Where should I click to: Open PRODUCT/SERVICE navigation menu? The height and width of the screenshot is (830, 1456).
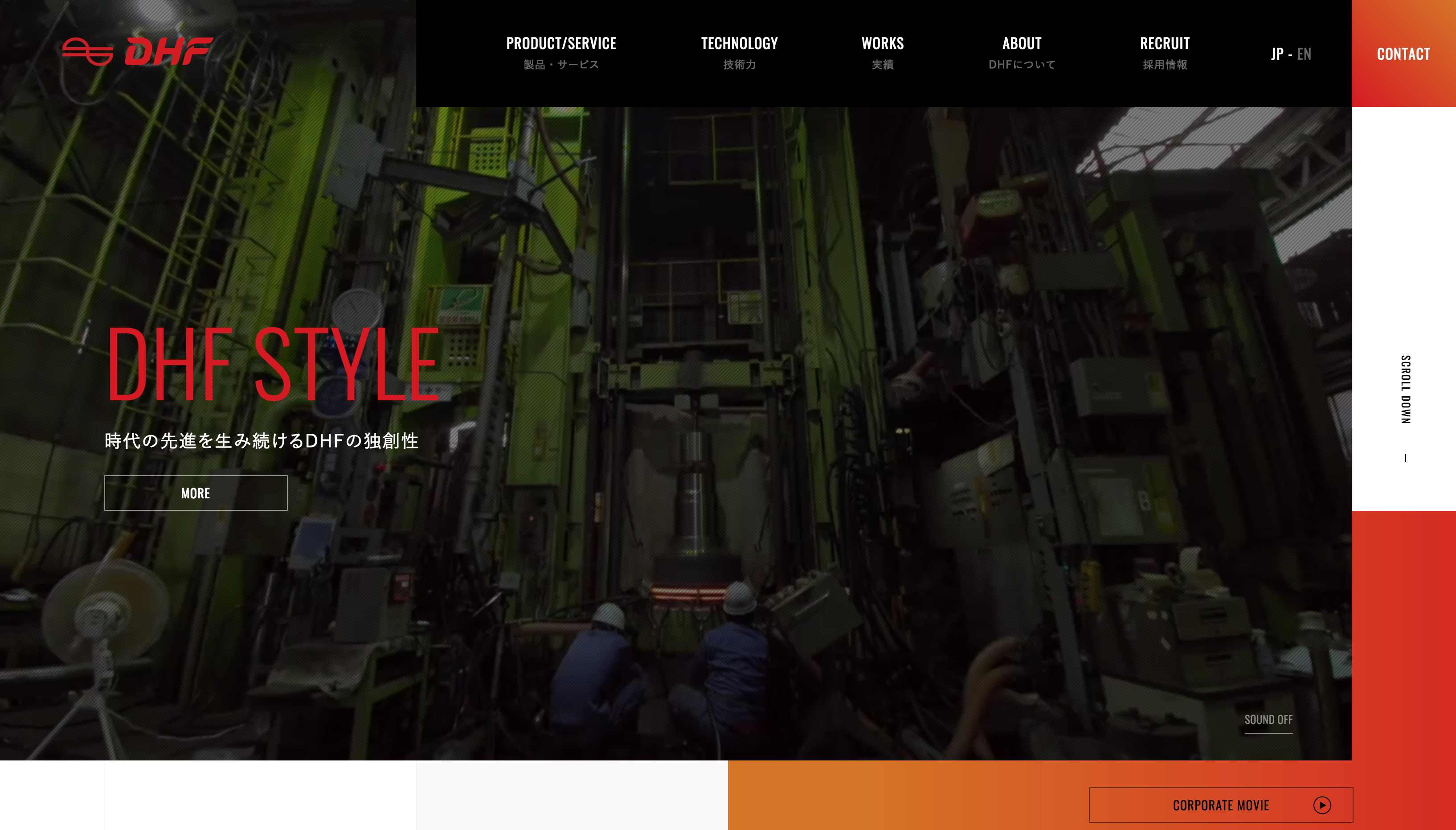coord(561,53)
